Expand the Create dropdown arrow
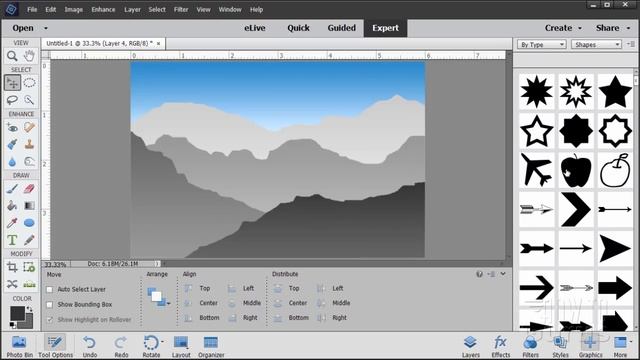 [x=580, y=28]
